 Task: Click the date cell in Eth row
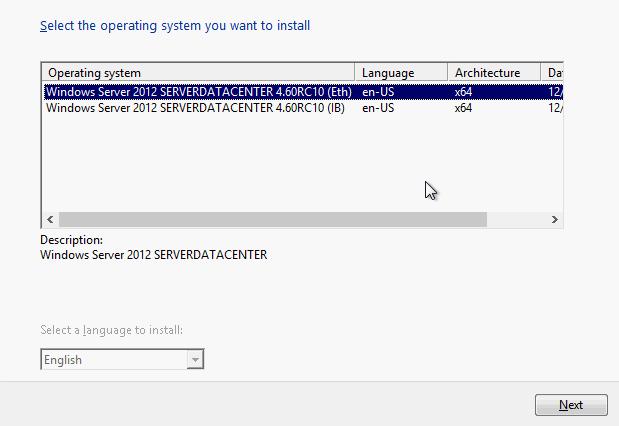point(554,92)
